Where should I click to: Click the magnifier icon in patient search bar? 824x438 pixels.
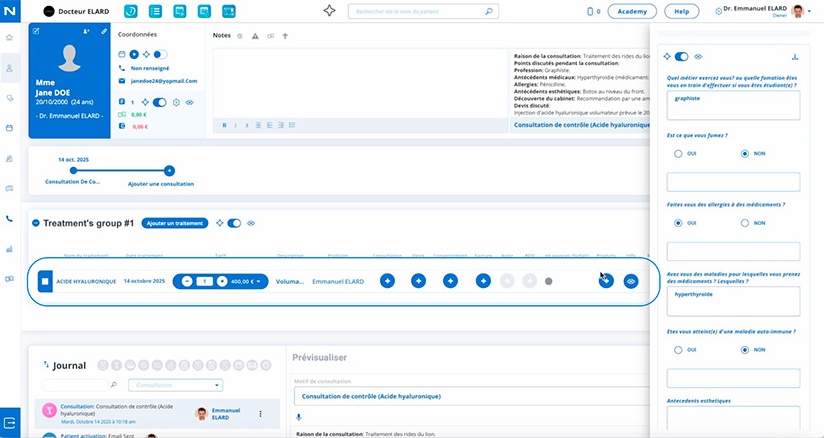click(x=489, y=12)
